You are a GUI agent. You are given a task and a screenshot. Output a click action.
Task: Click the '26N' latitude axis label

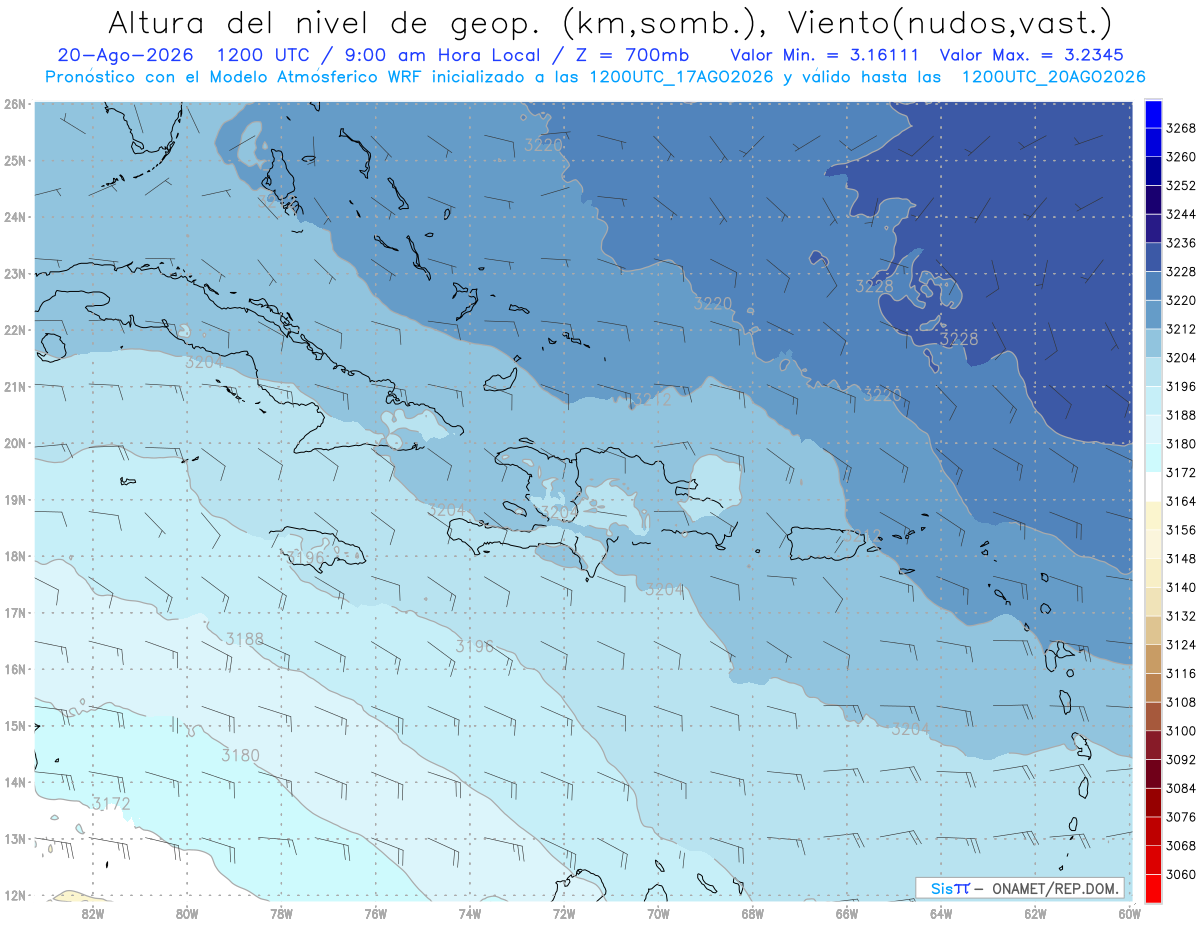[14, 103]
